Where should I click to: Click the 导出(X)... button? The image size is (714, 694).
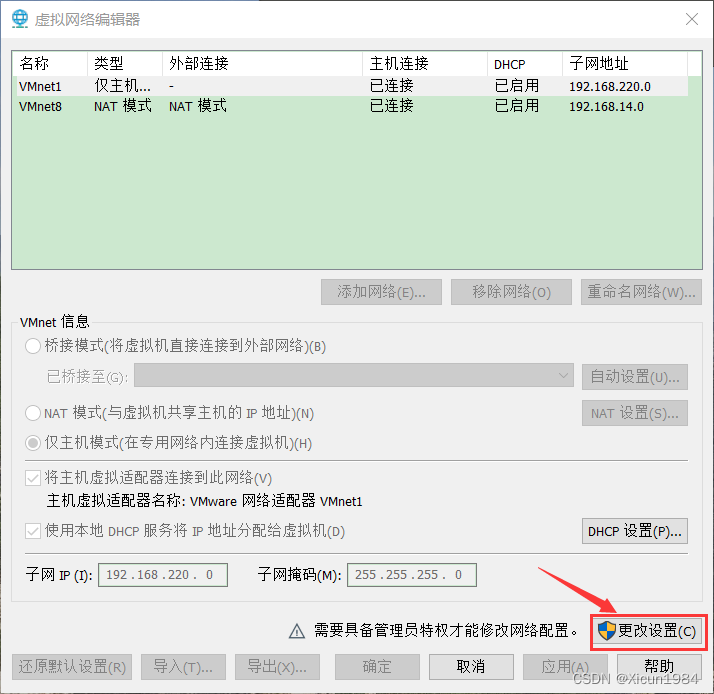277,667
